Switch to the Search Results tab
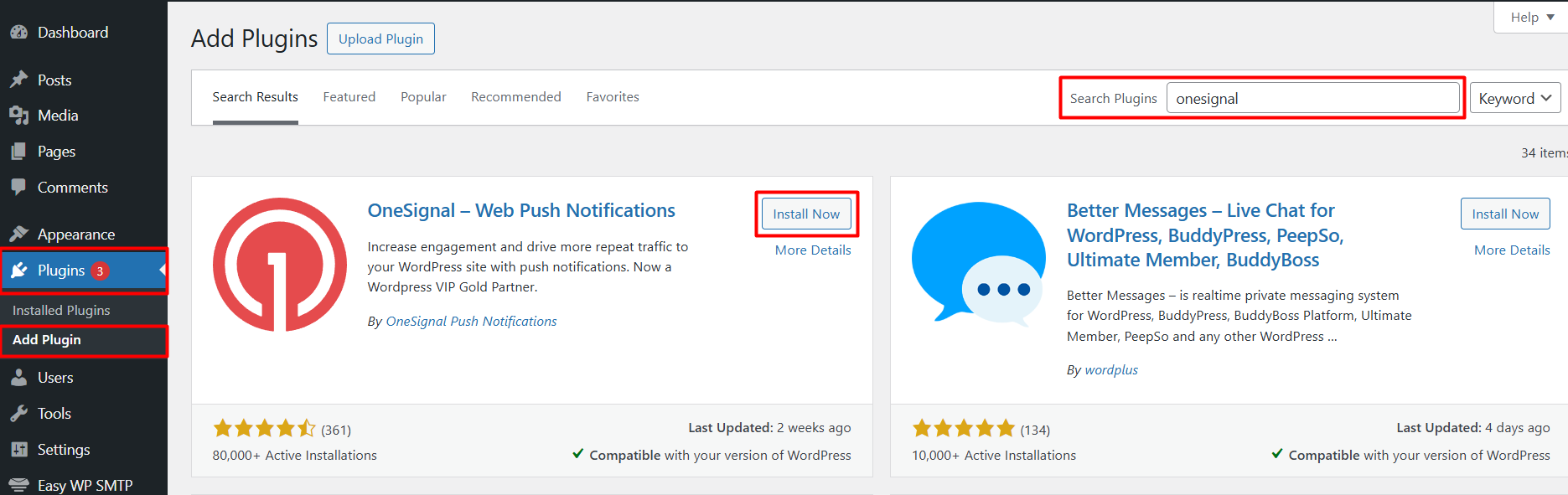 255,97
